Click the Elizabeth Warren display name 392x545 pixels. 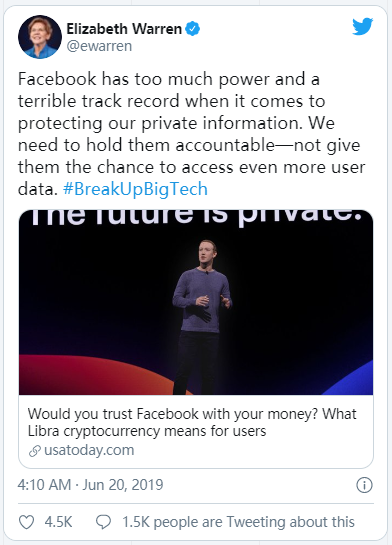point(124,29)
